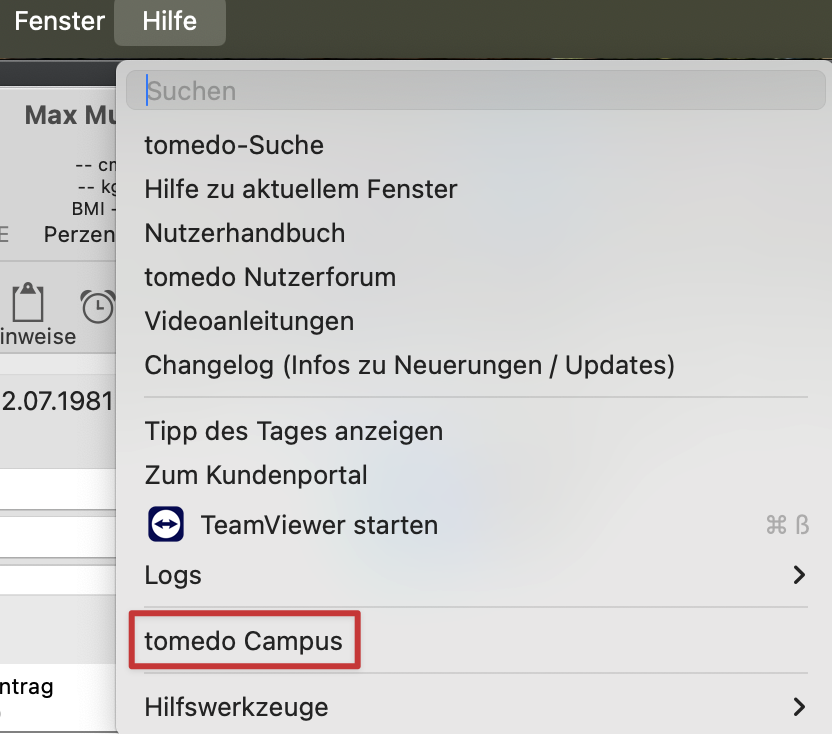Choose tomedo-Suche from the help menu
Screen dimensions: 832x734
point(234,145)
